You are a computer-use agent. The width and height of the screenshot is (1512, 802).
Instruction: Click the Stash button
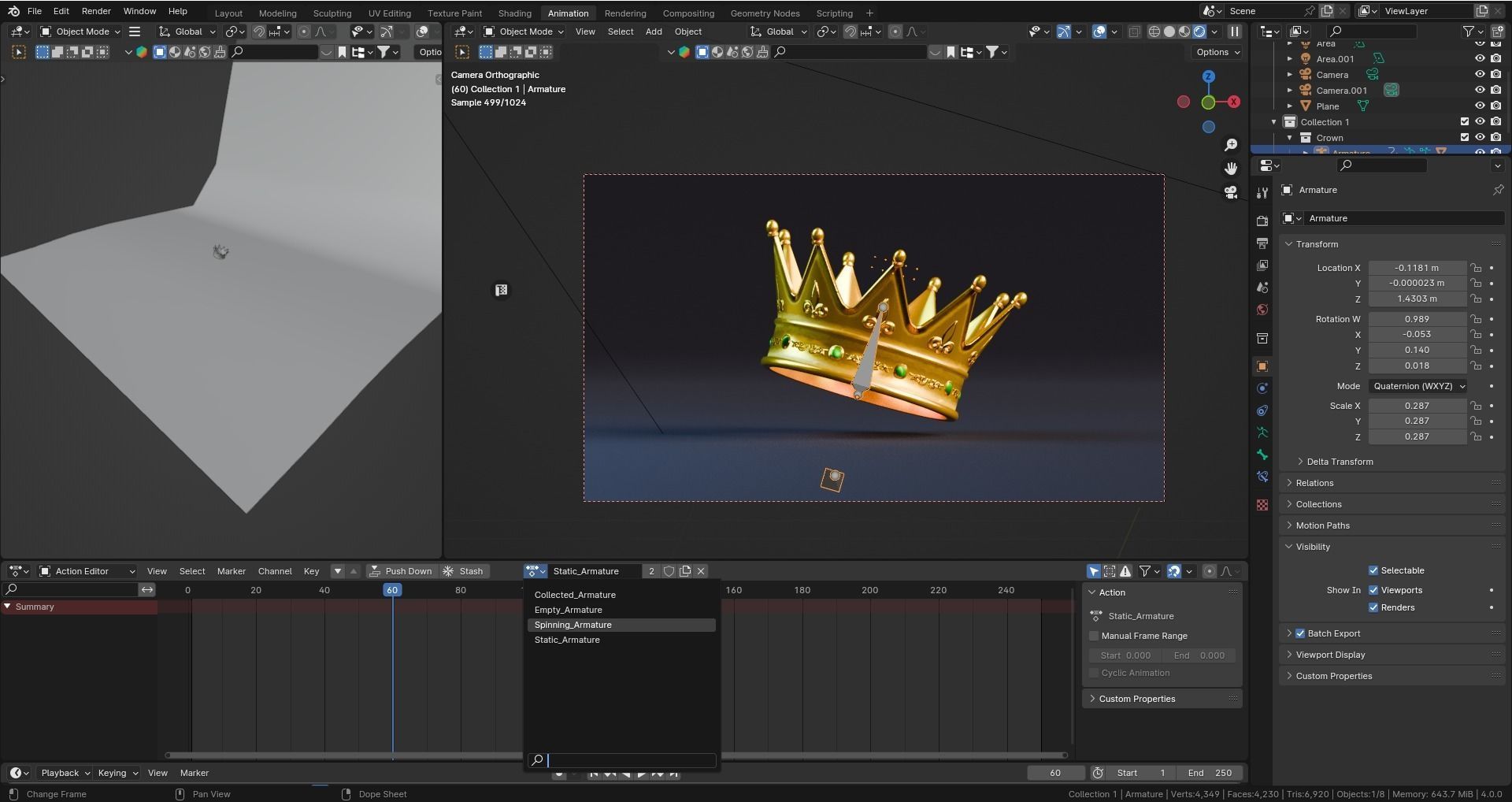(463, 571)
